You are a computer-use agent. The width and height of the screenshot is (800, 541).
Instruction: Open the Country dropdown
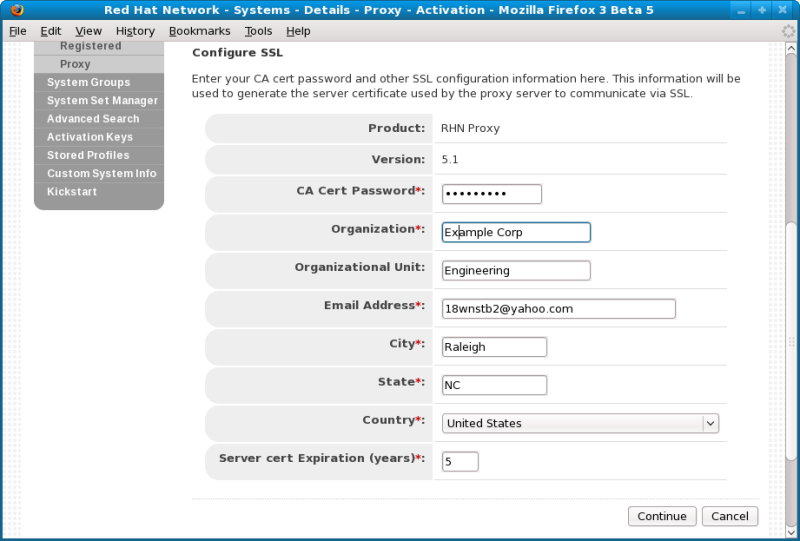[580, 423]
